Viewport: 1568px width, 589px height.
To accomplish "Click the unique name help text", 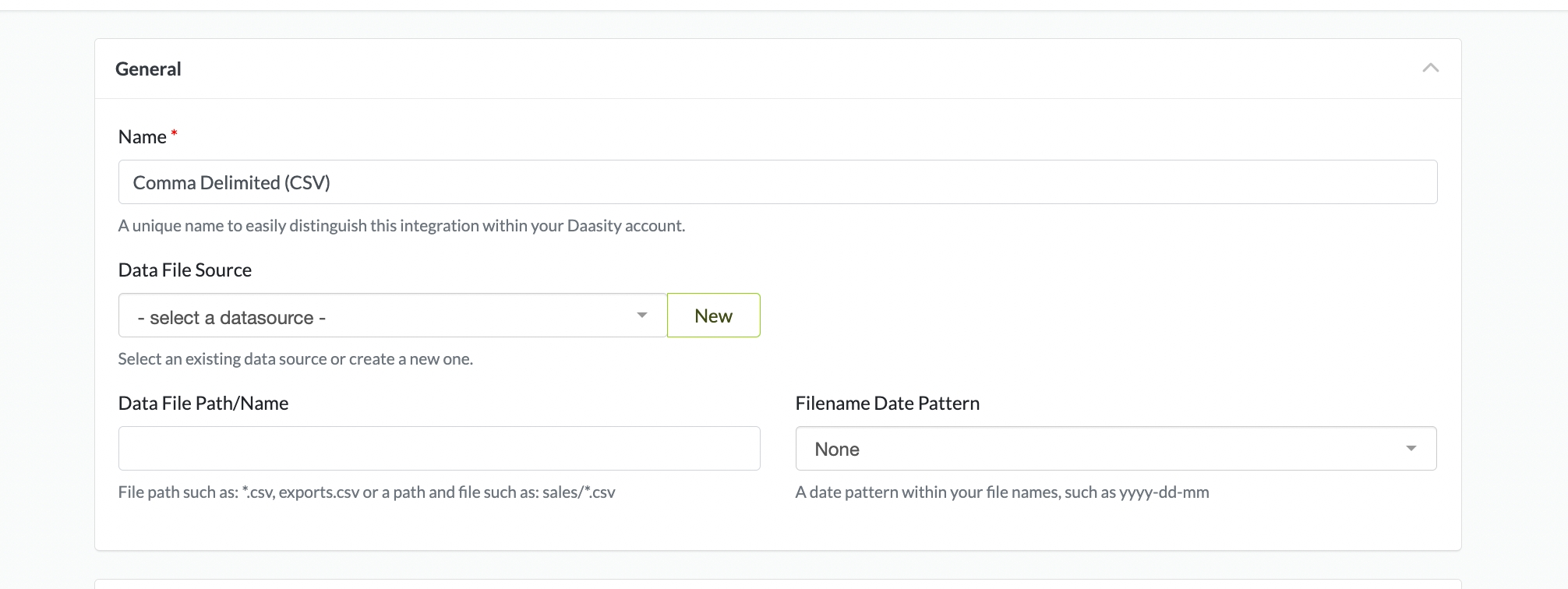I will [401, 226].
